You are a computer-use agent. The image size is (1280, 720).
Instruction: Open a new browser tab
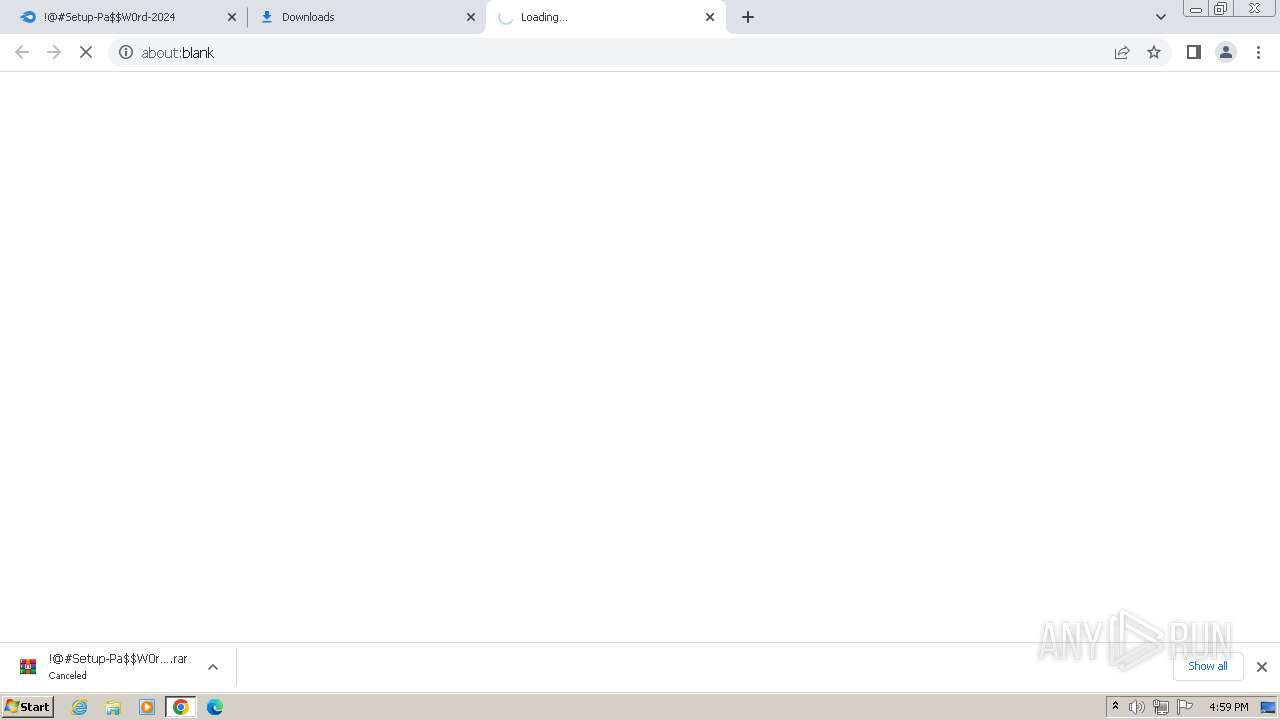click(x=748, y=17)
